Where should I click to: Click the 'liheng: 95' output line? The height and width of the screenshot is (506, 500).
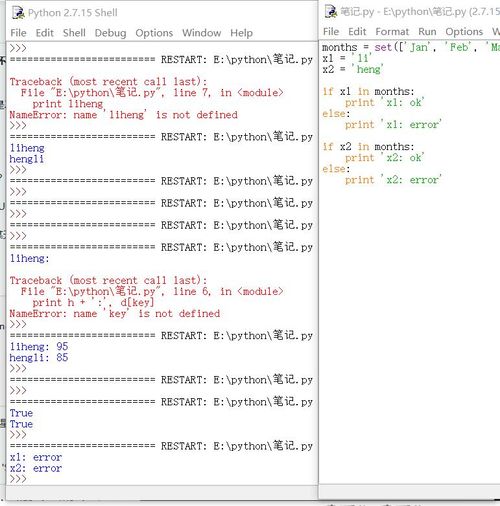tap(39, 347)
